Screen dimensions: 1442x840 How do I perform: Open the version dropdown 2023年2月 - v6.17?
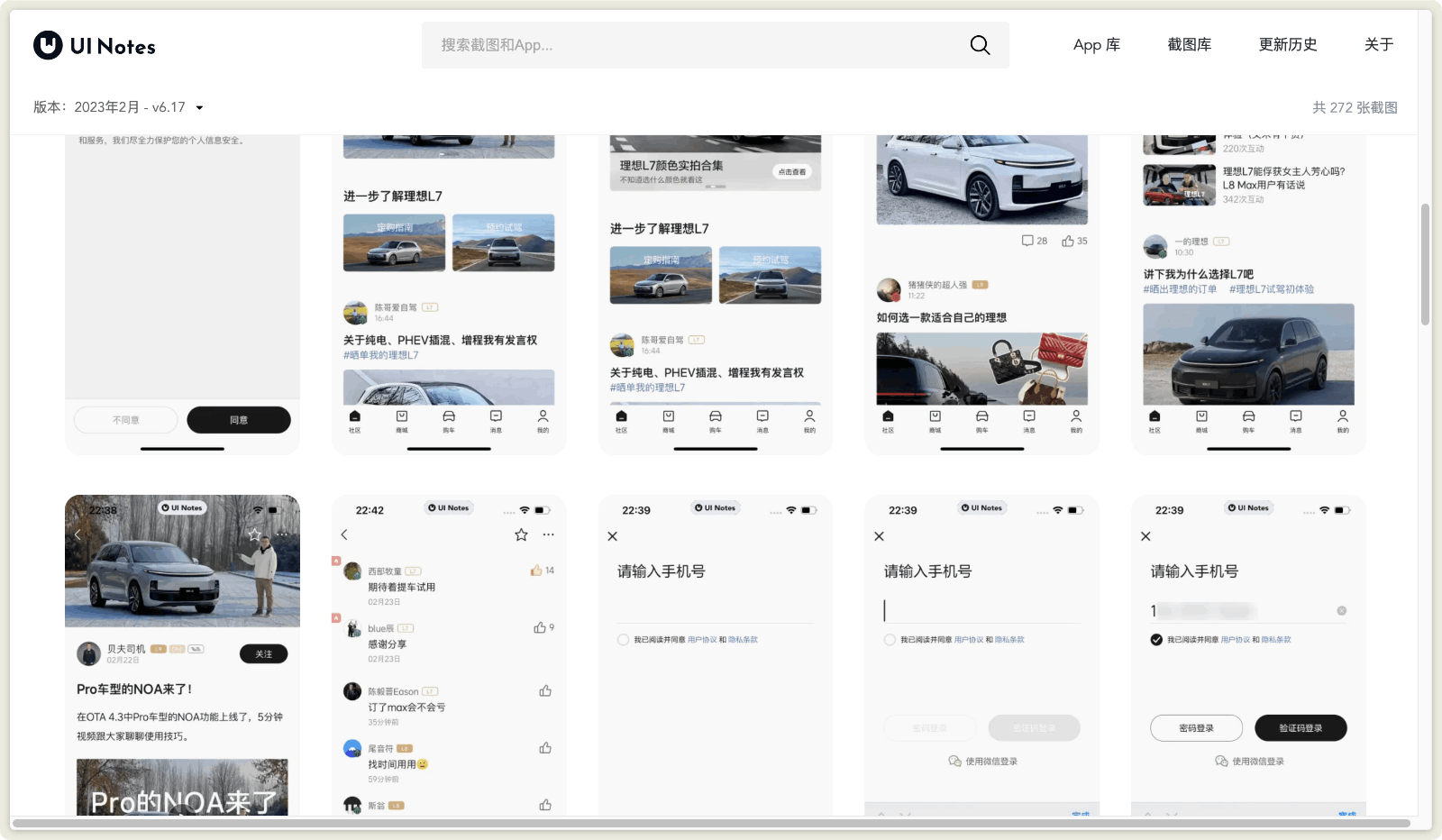coord(117,106)
